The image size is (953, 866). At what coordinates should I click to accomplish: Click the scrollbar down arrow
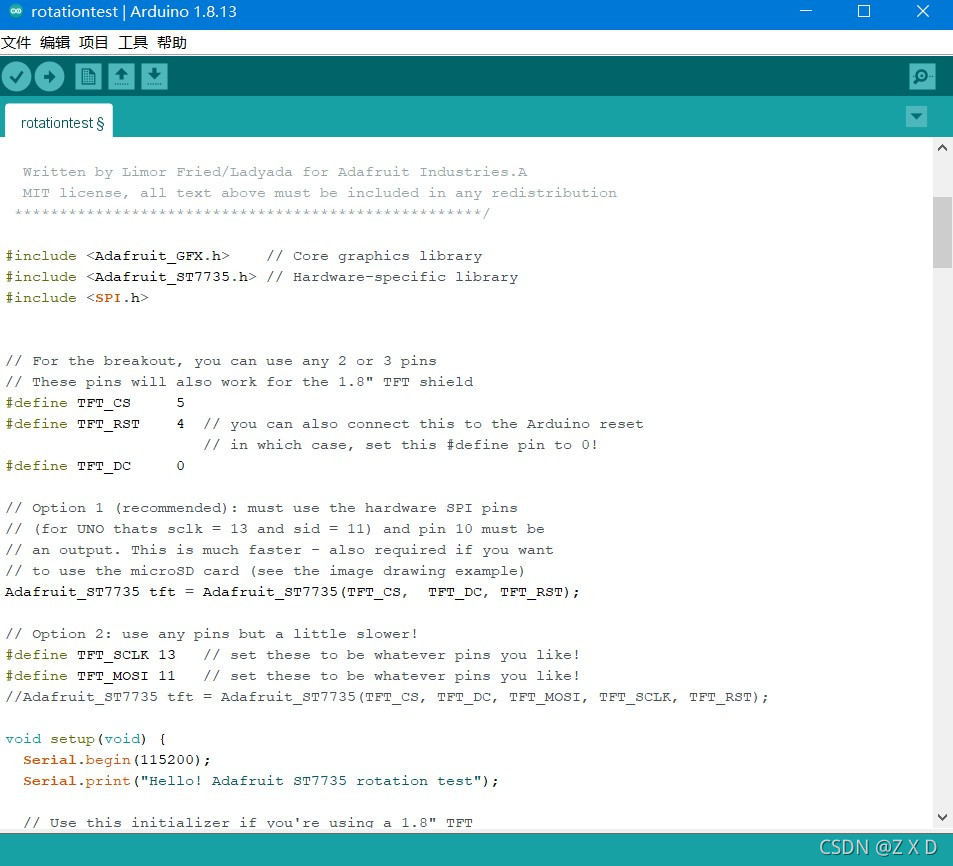coord(942,817)
